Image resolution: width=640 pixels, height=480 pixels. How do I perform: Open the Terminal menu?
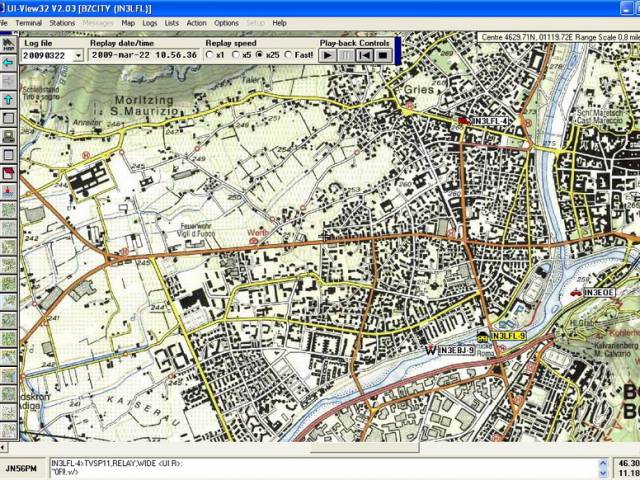click(29, 23)
